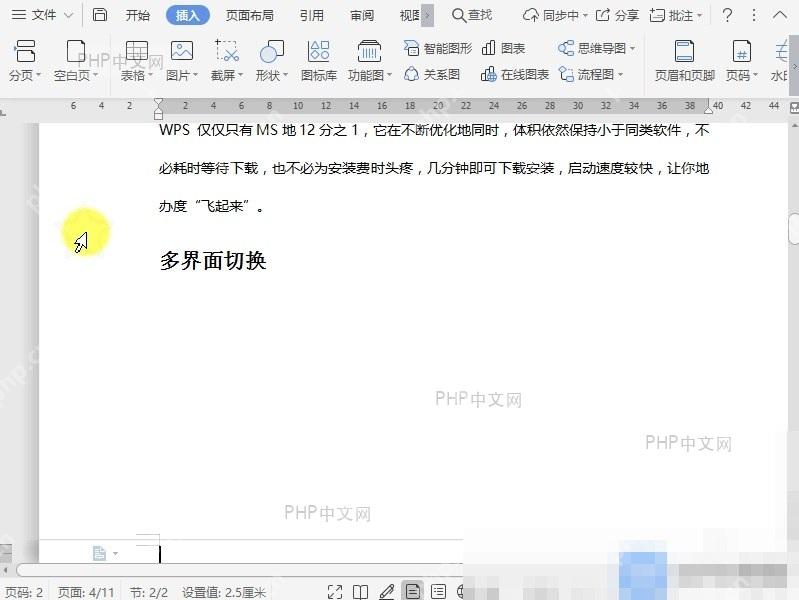The height and width of the screenshot is (600, 799).
Task: Click the paragraph beginning with WPS 仅仅只有
Action: click(x=434, y=168)
